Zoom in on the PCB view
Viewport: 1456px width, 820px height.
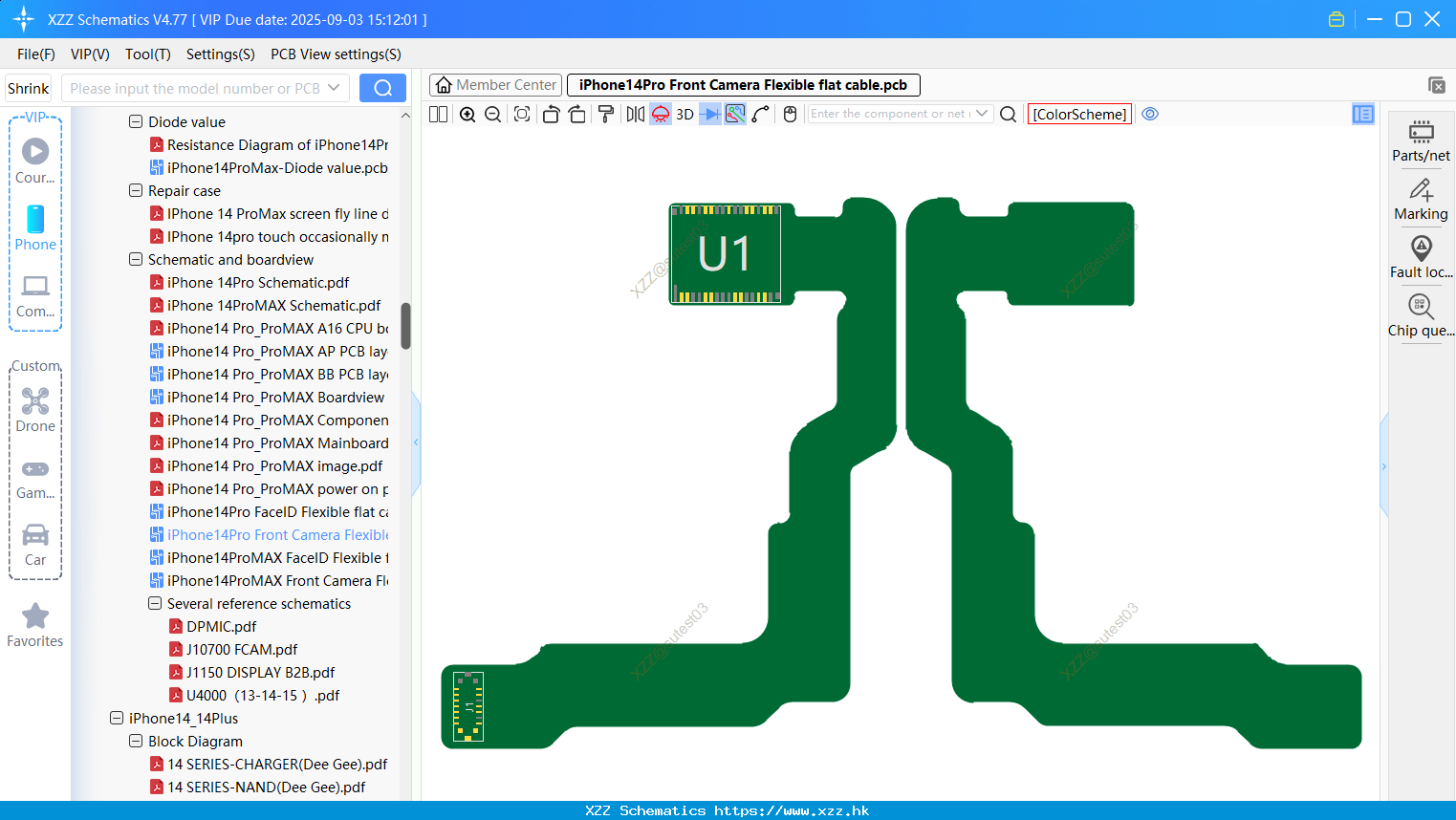(467, 114)
